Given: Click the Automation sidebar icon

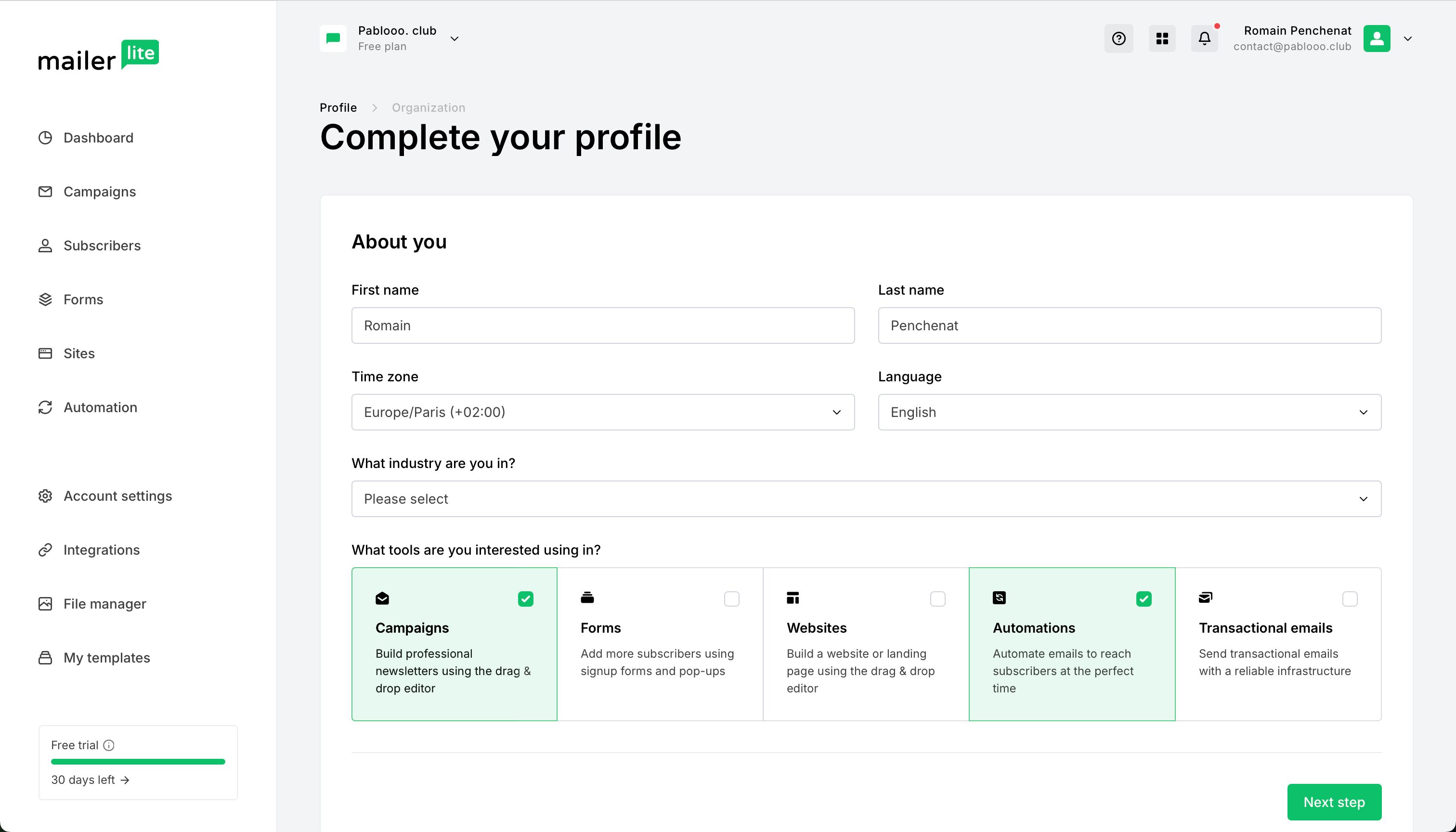Looking at the screenshot, I should [x=45, y=407].
